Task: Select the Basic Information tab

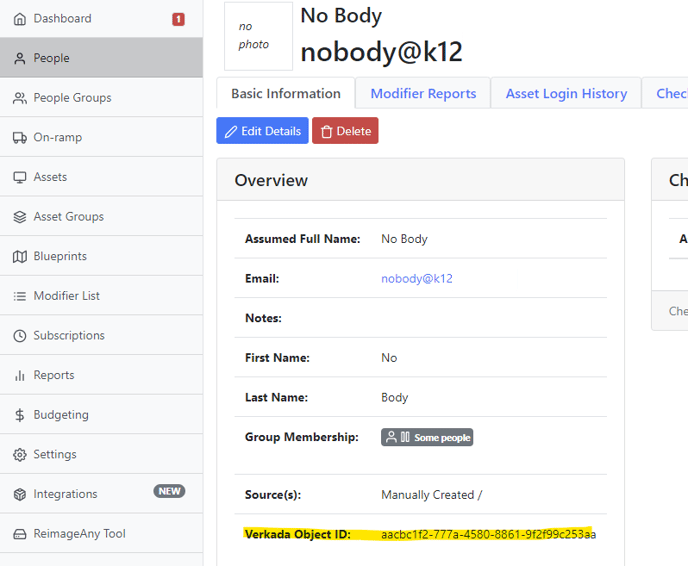Action: 286,93
